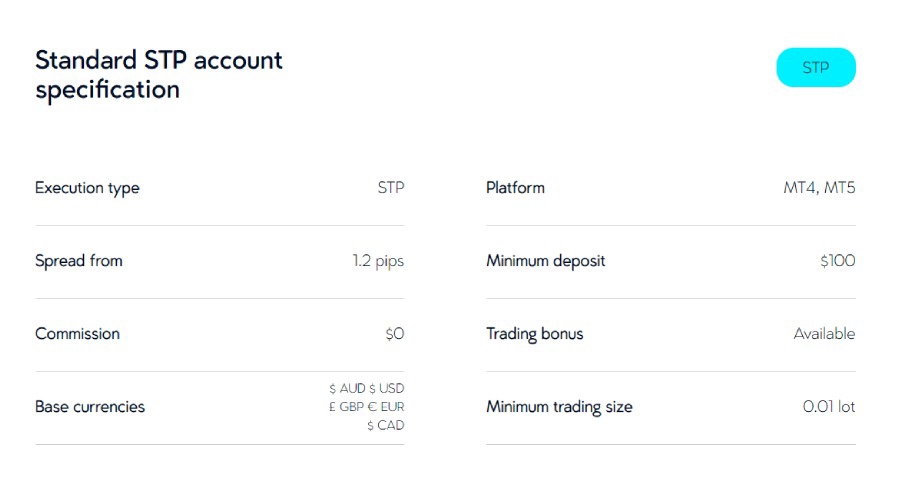Select the Spread from label
This screenshot has width=900, height=500.
click(x=79, y=261)
